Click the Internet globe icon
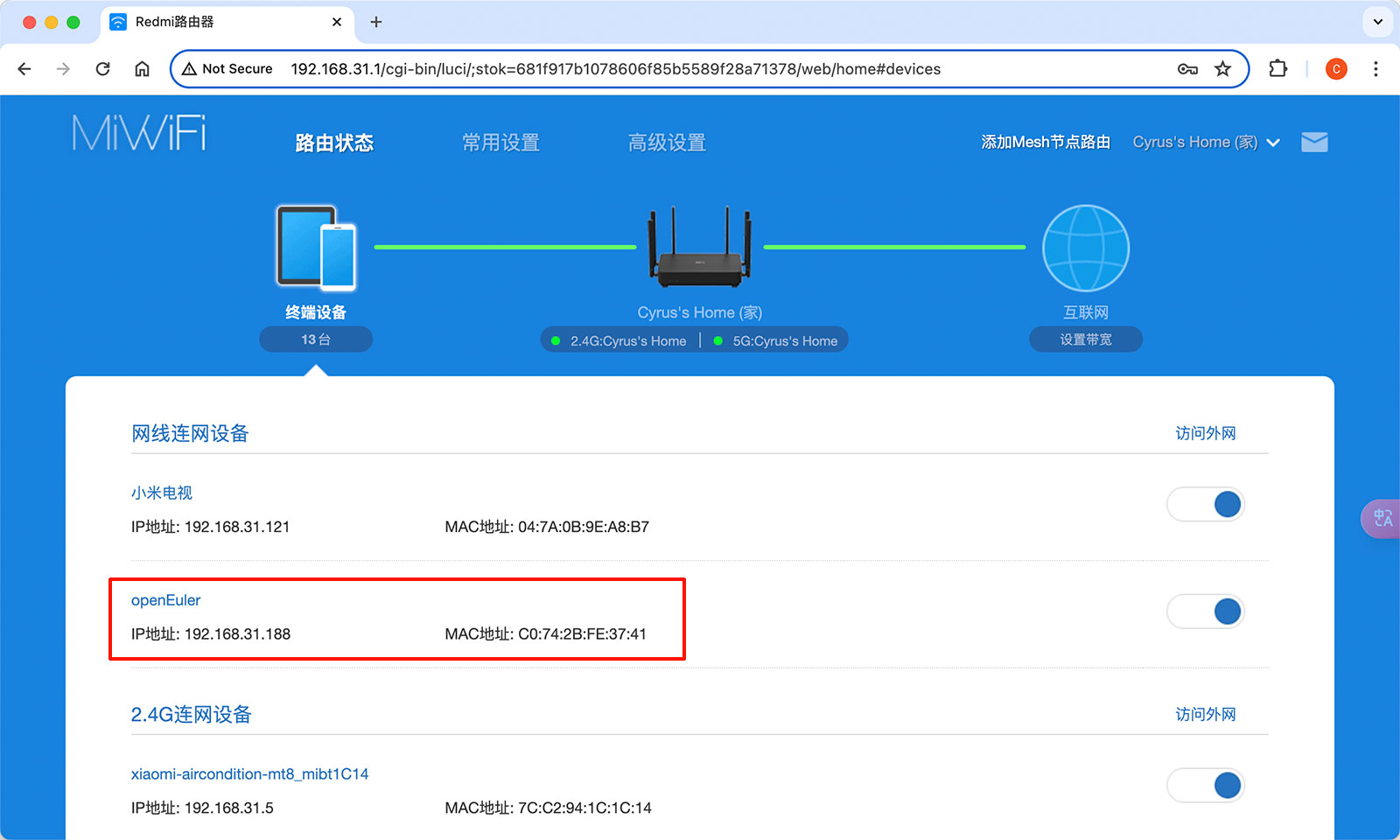The height and width of the screenshot is (840, 1400). (x=1086, y=248)
